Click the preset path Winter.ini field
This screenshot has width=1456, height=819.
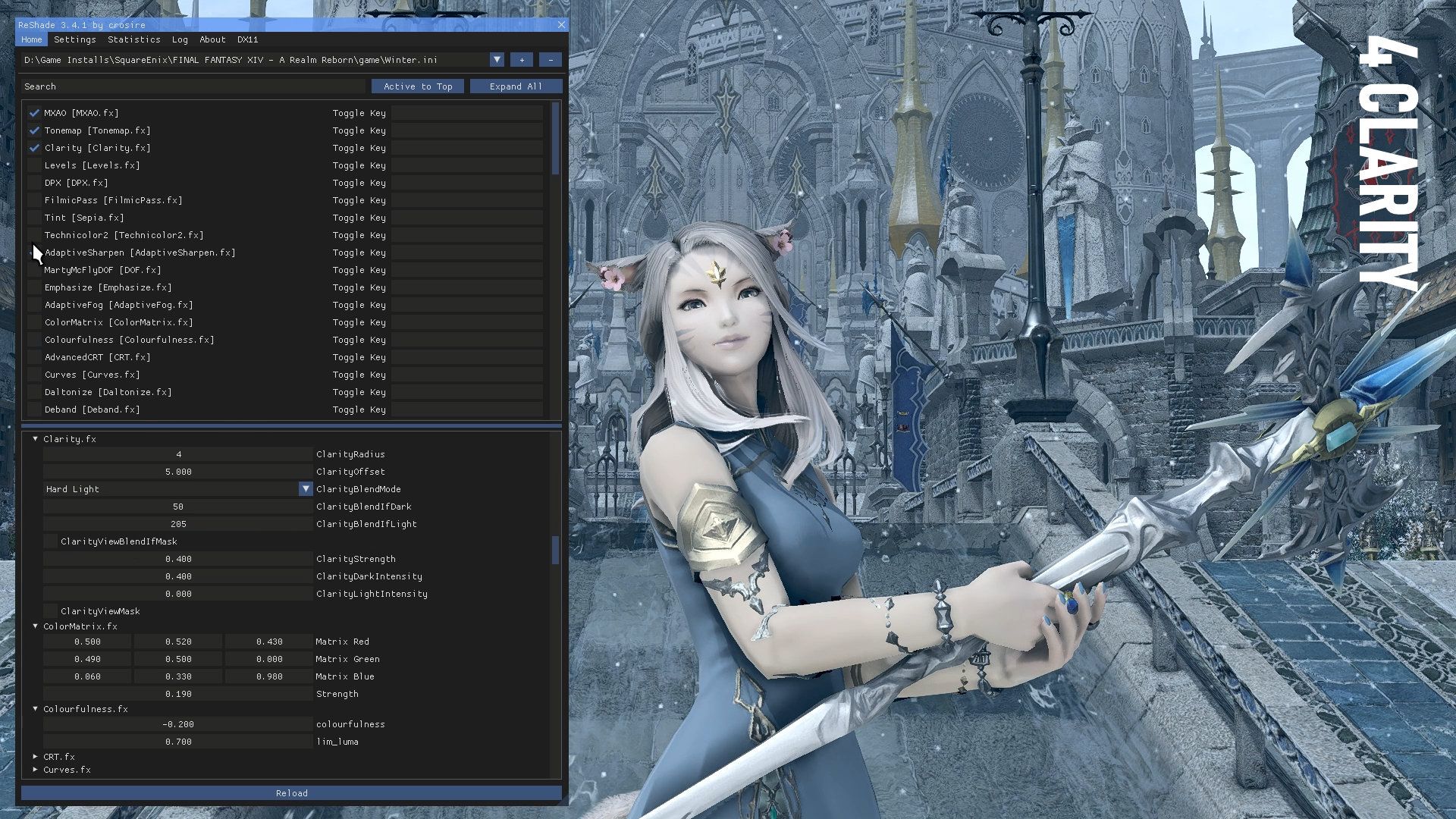pyautogui.click(x=256, y=60)
